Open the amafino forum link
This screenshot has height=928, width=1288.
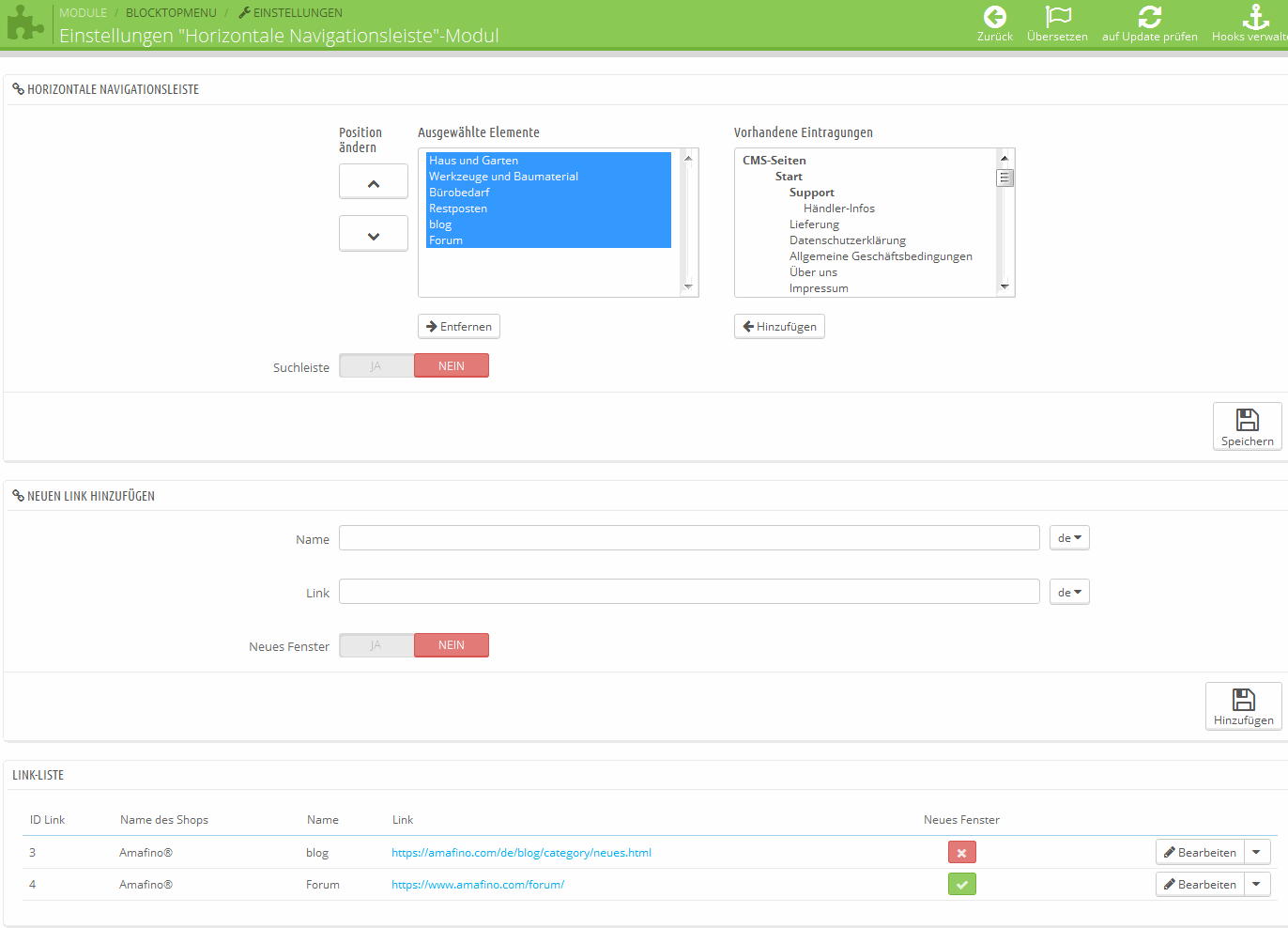[x=478, y=885]
